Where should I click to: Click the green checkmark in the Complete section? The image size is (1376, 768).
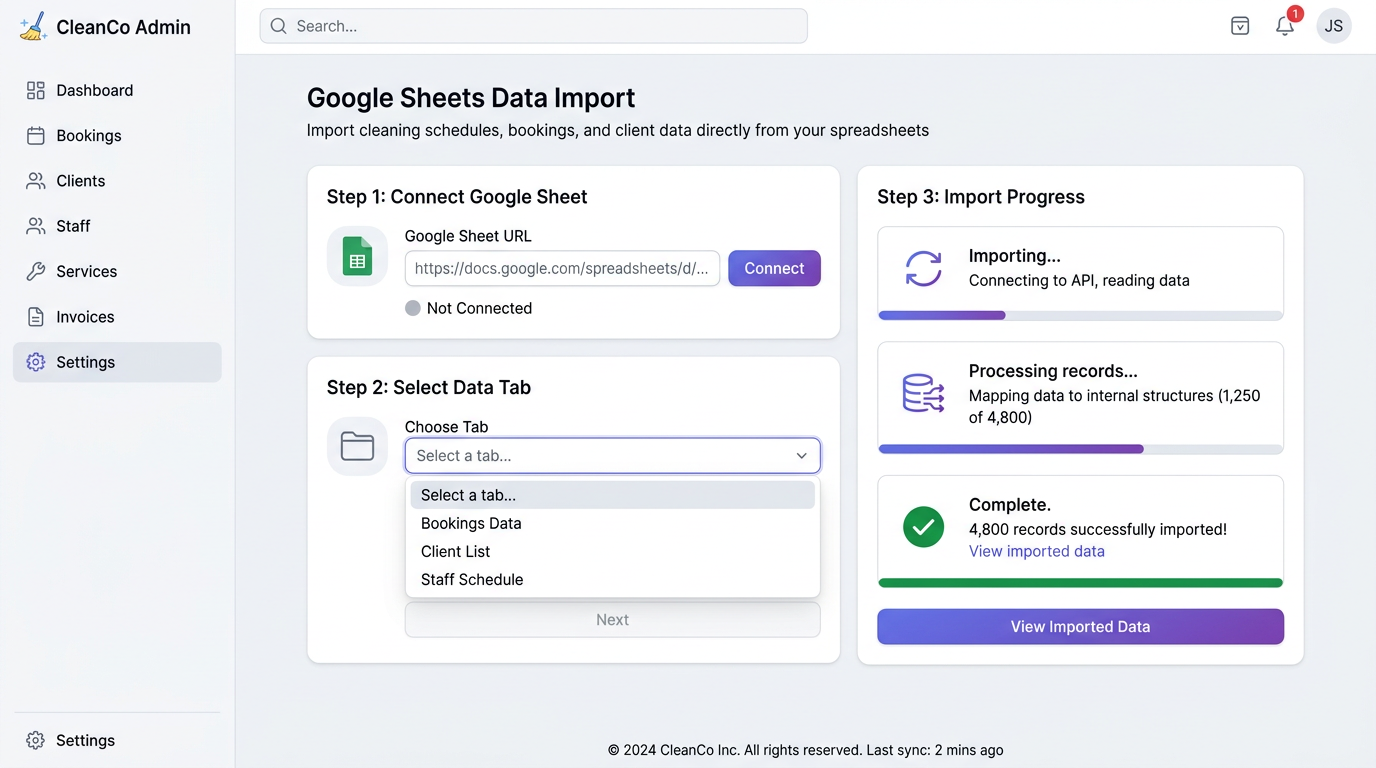point(922,527)
